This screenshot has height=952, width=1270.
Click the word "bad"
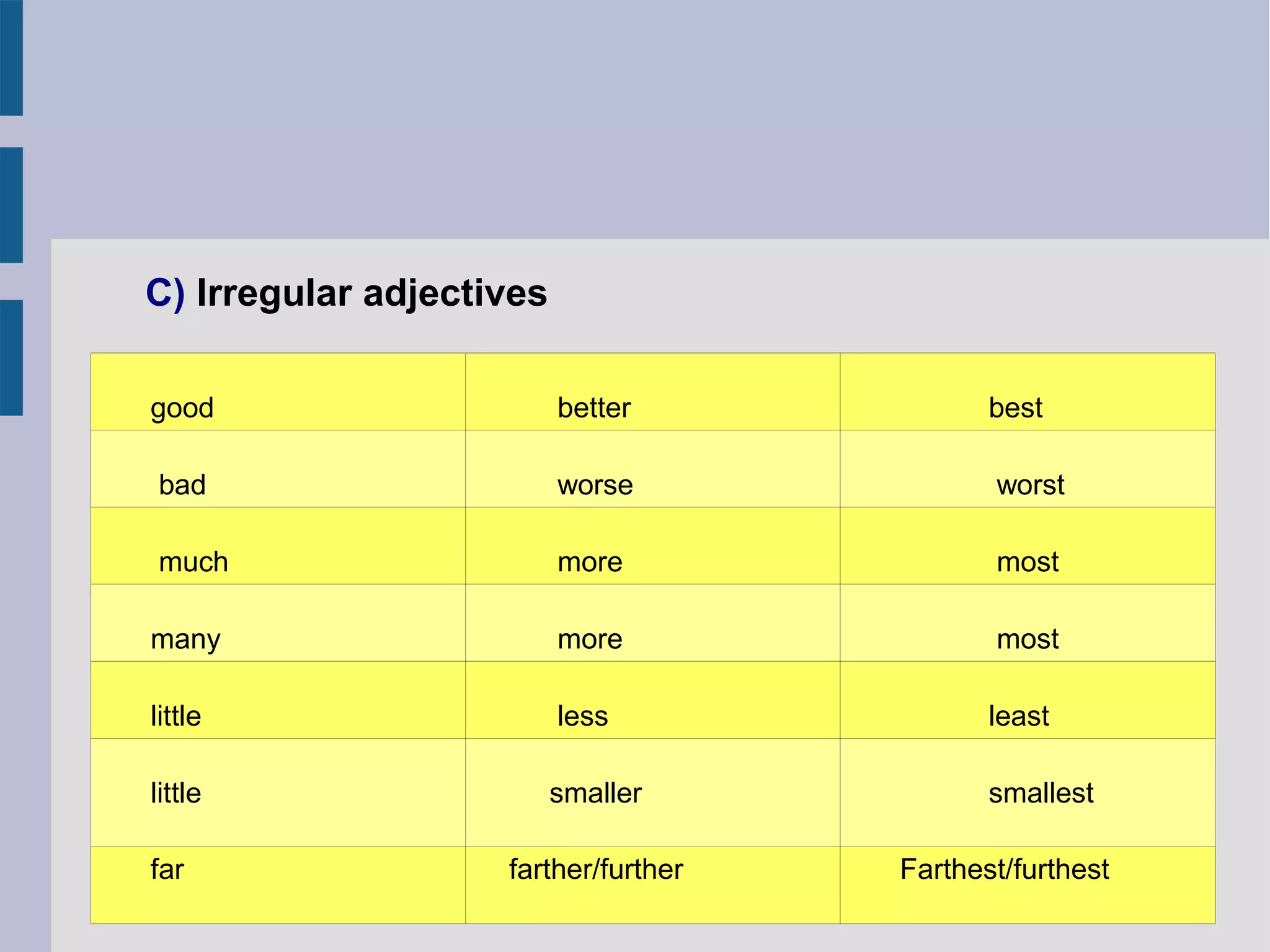182,485
